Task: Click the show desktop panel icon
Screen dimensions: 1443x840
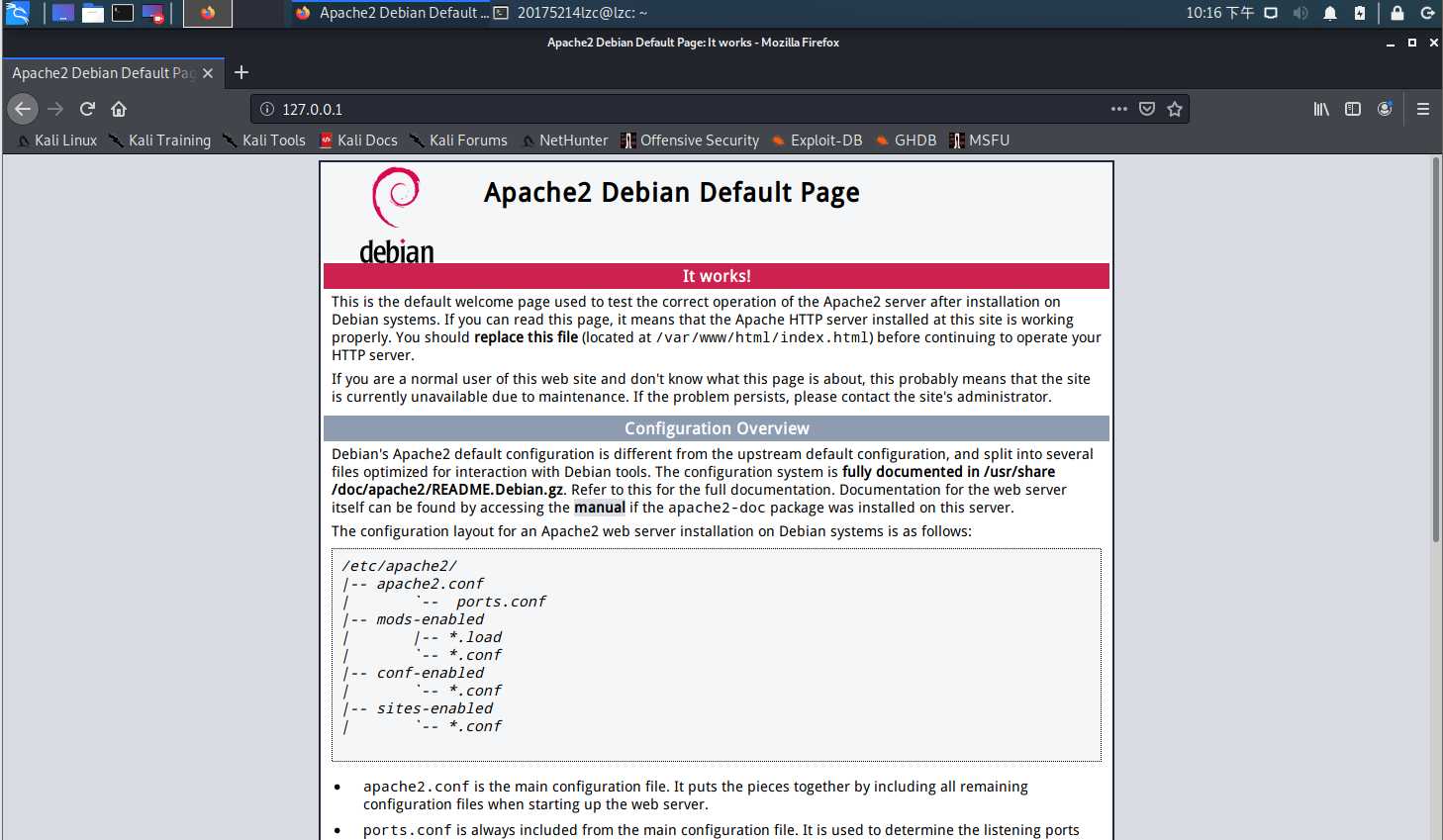Action: pyautogui.click(x=63, y=13)
